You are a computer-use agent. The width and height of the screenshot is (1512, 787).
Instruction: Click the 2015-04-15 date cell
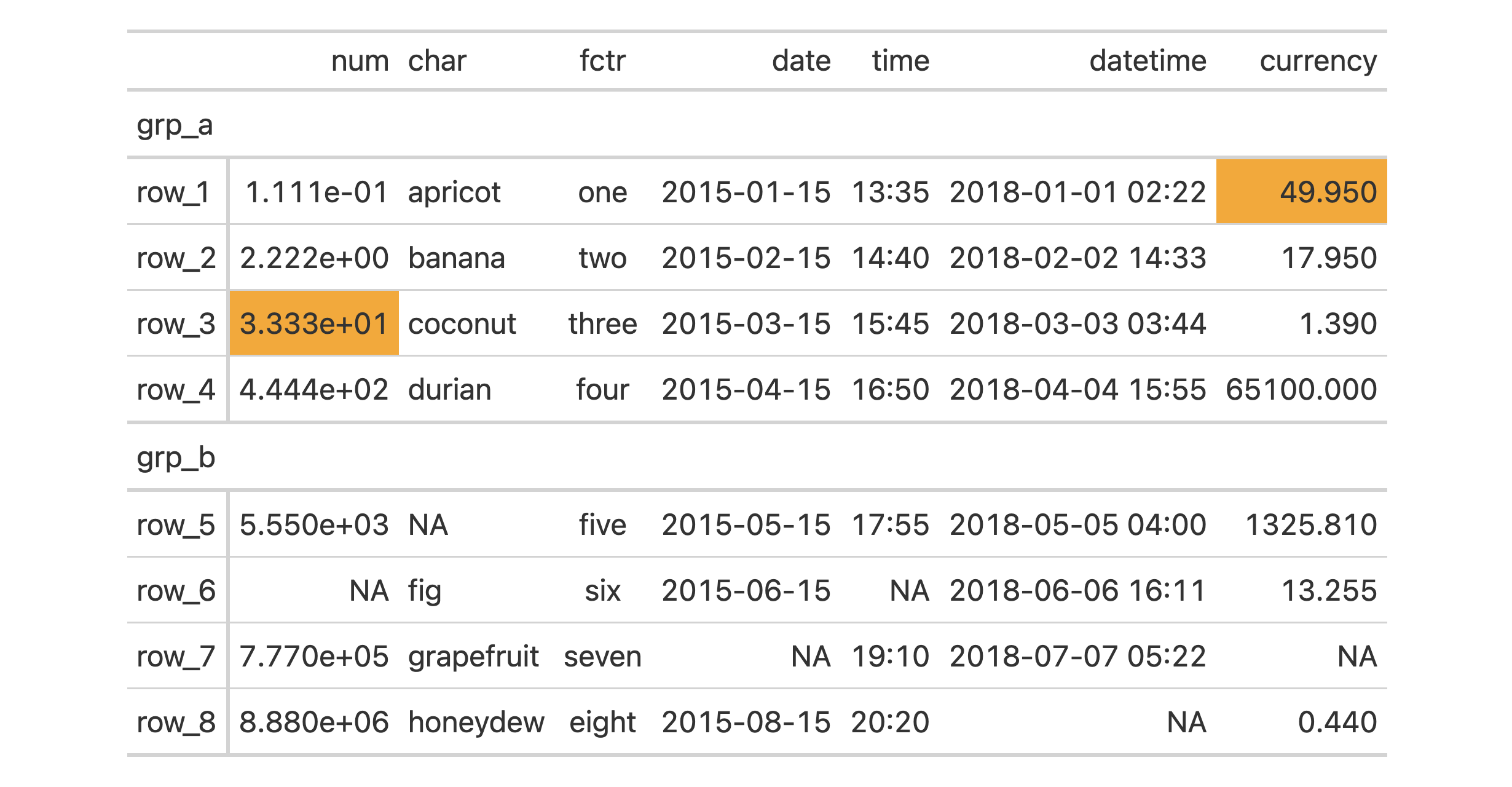coord(746,389)
